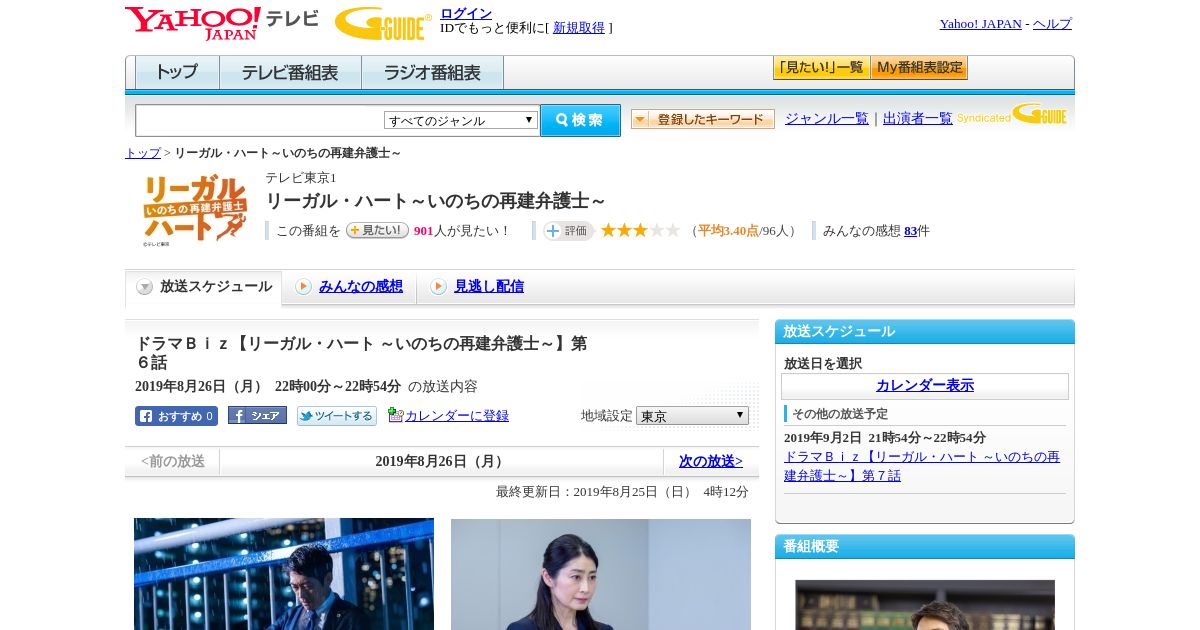Open the 新規取得 link
Image resolution: width=1200 pixels, height=630 pixels.
[579, 28]
